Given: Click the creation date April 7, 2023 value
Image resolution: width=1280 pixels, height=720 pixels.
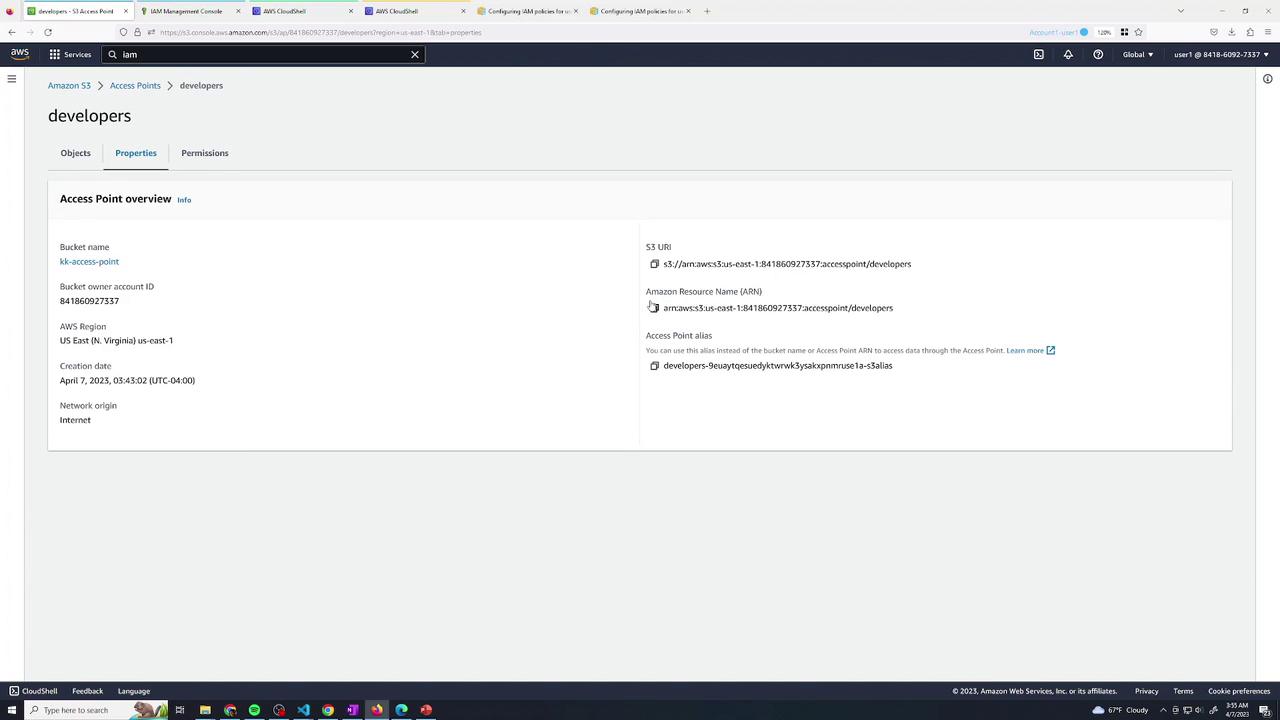Looking at the screenshot, I should 127,381.
